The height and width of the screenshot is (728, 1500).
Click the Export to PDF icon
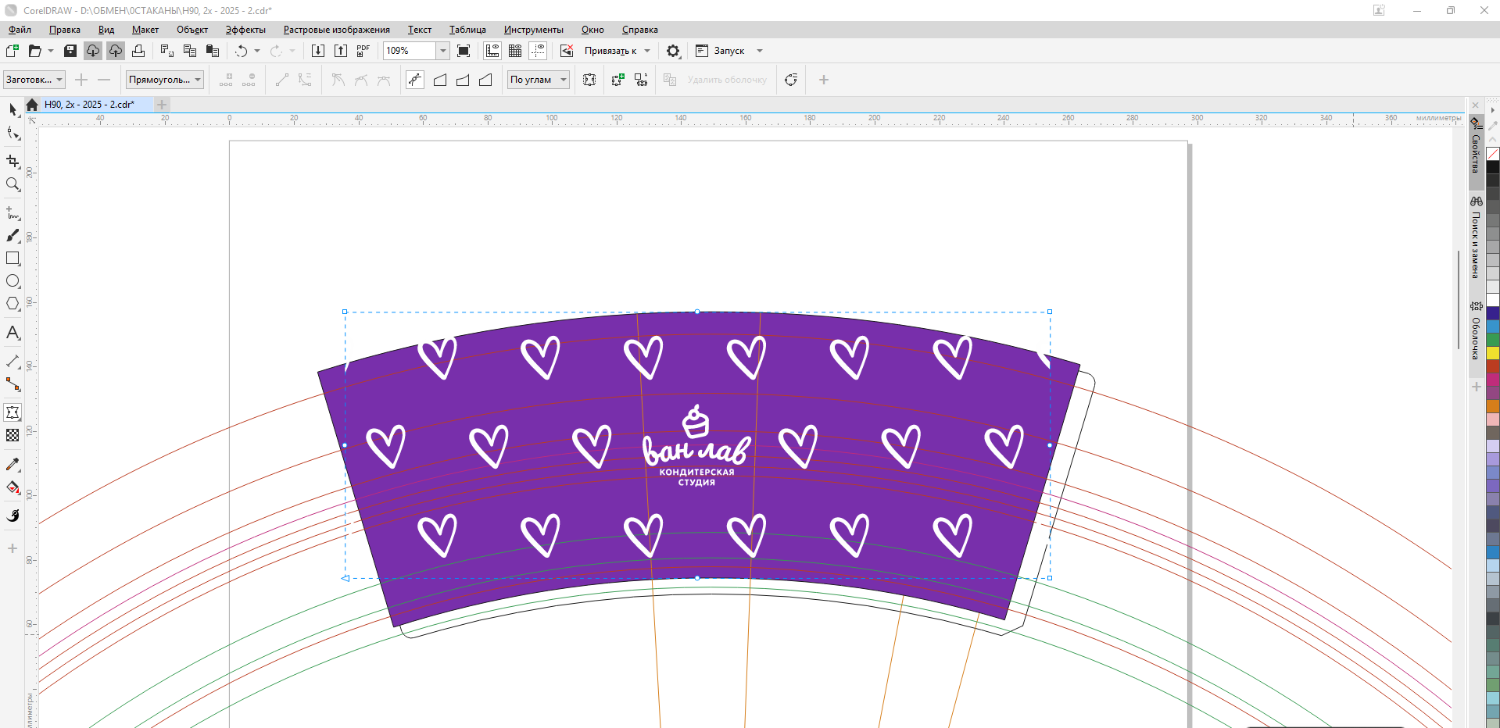(x=363, y=51)
